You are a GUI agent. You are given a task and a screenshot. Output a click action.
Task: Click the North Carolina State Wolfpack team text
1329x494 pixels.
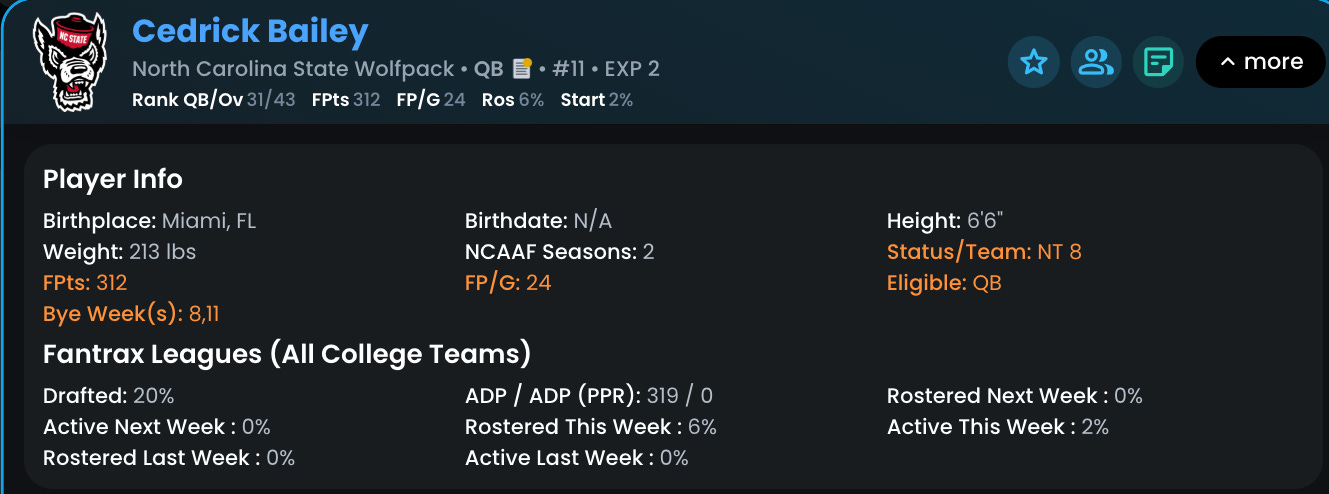(293, 69)
